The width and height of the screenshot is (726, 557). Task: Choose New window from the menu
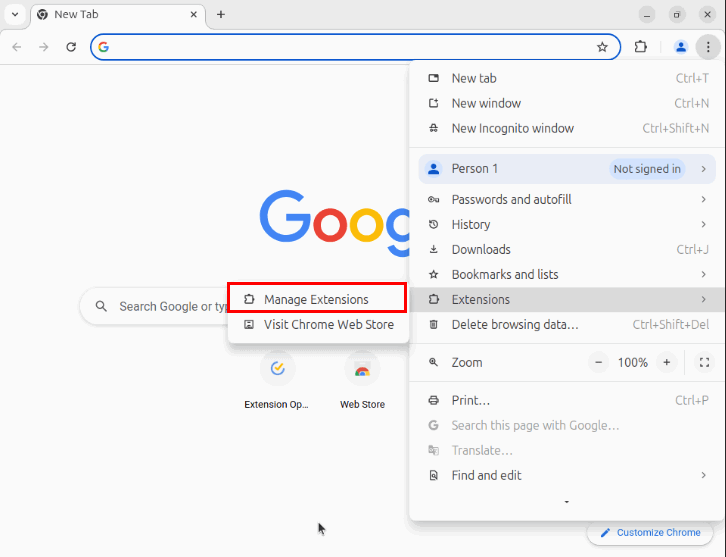(x=567, y=103)
